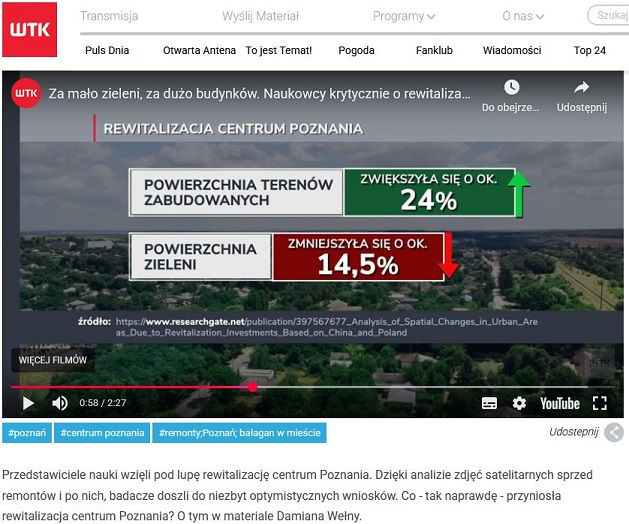This screenshot has width=629, height=524.
Task: Expand the Programy dropdown
Action: pyautogui.click(x=404, y=16)
